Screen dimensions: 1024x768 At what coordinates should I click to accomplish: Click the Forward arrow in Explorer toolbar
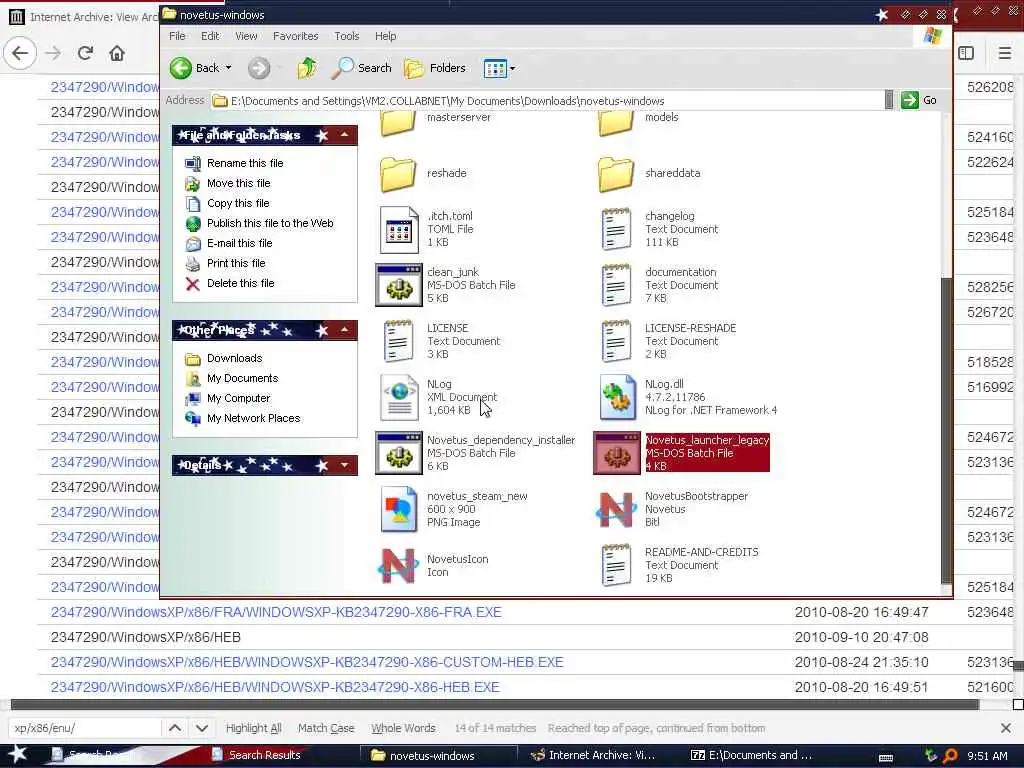(x=259, y=68)
